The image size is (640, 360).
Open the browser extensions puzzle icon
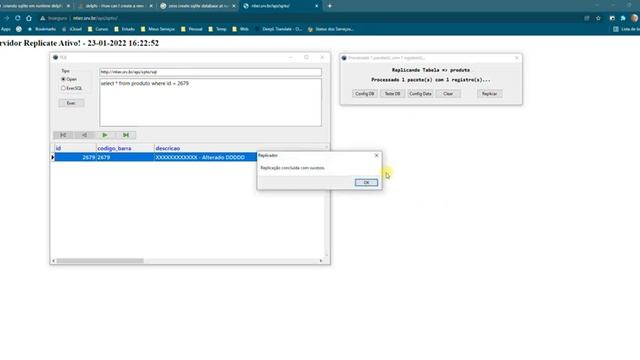(x=623, y=18)
